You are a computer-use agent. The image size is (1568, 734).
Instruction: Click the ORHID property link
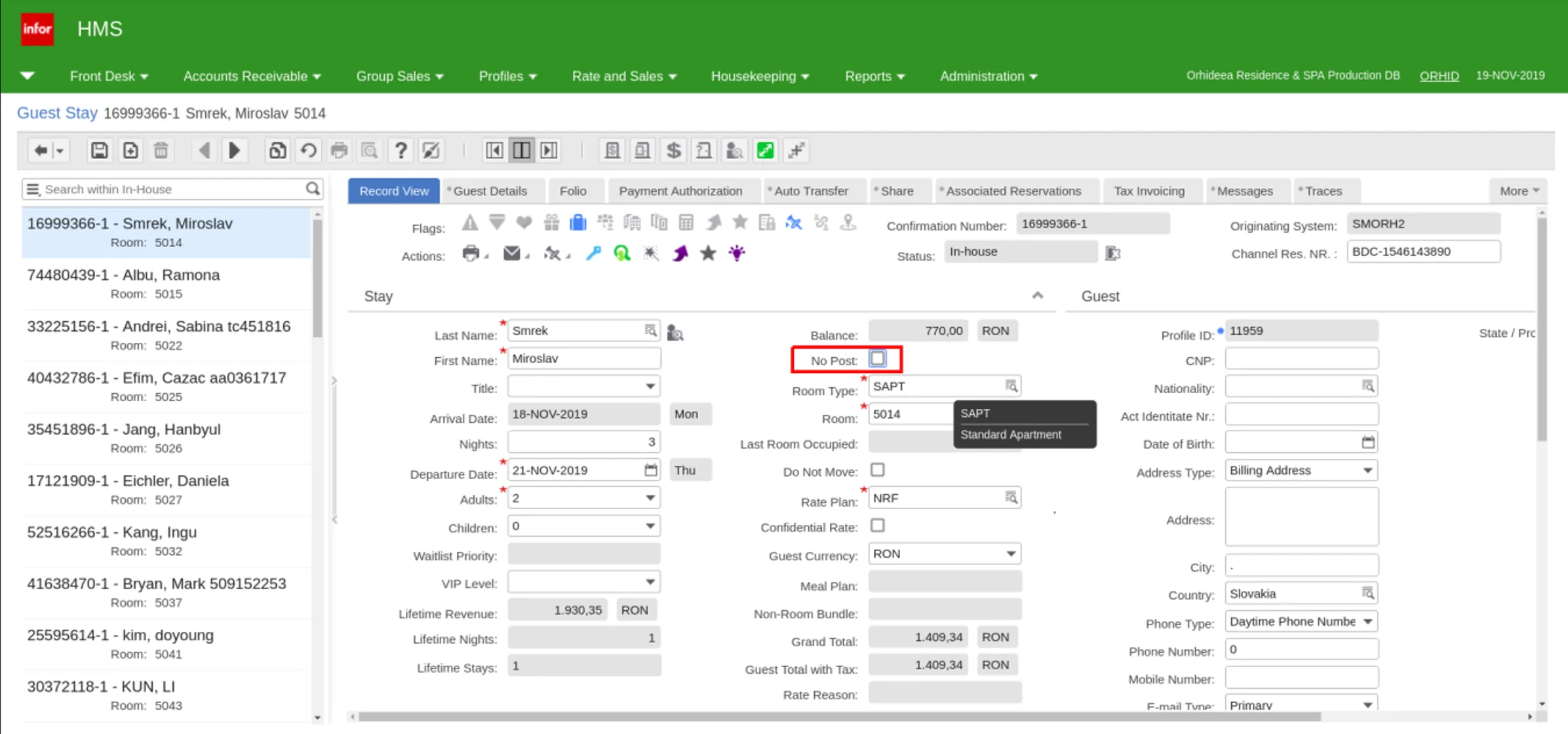(1439, 76)
